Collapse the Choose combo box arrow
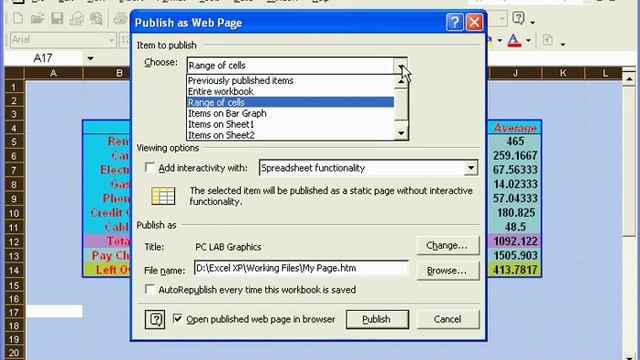 click(400, 65)
